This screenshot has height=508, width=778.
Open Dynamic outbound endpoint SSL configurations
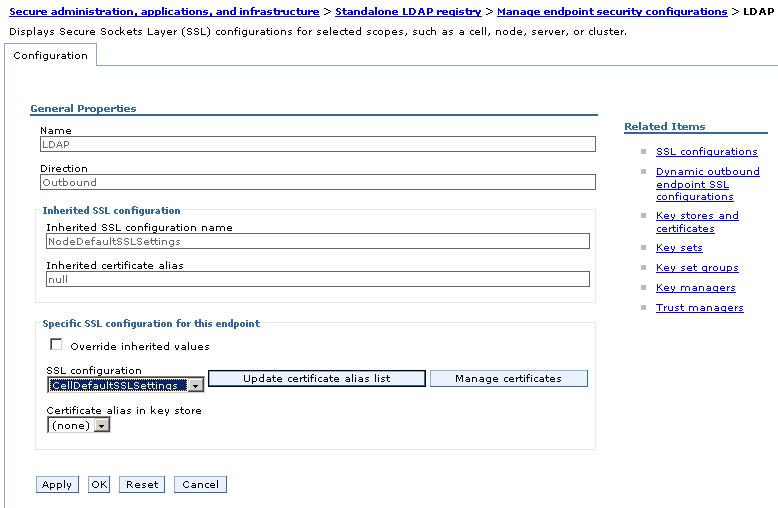(x=708, y=184)
